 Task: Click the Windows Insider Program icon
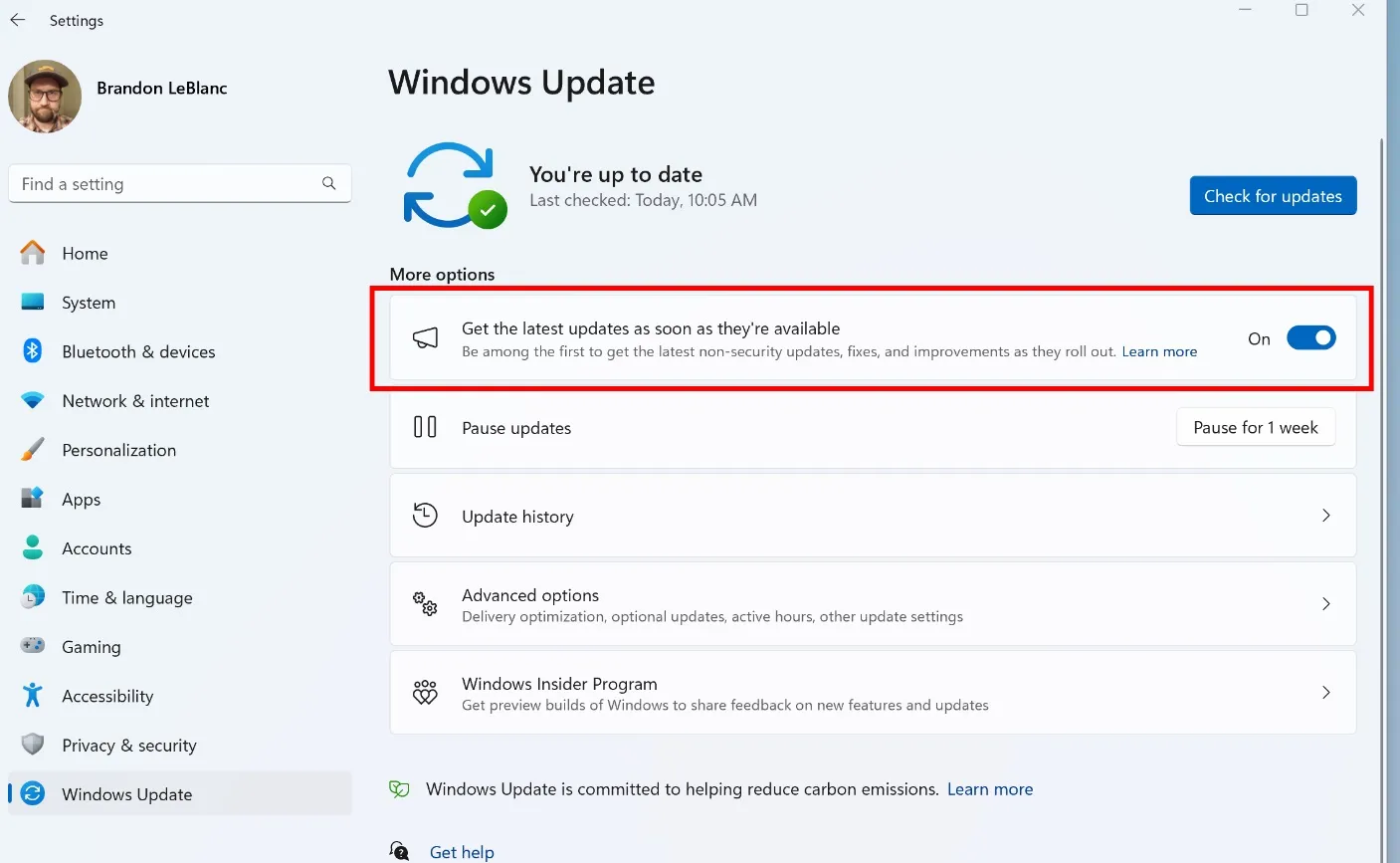click(425, 693)
